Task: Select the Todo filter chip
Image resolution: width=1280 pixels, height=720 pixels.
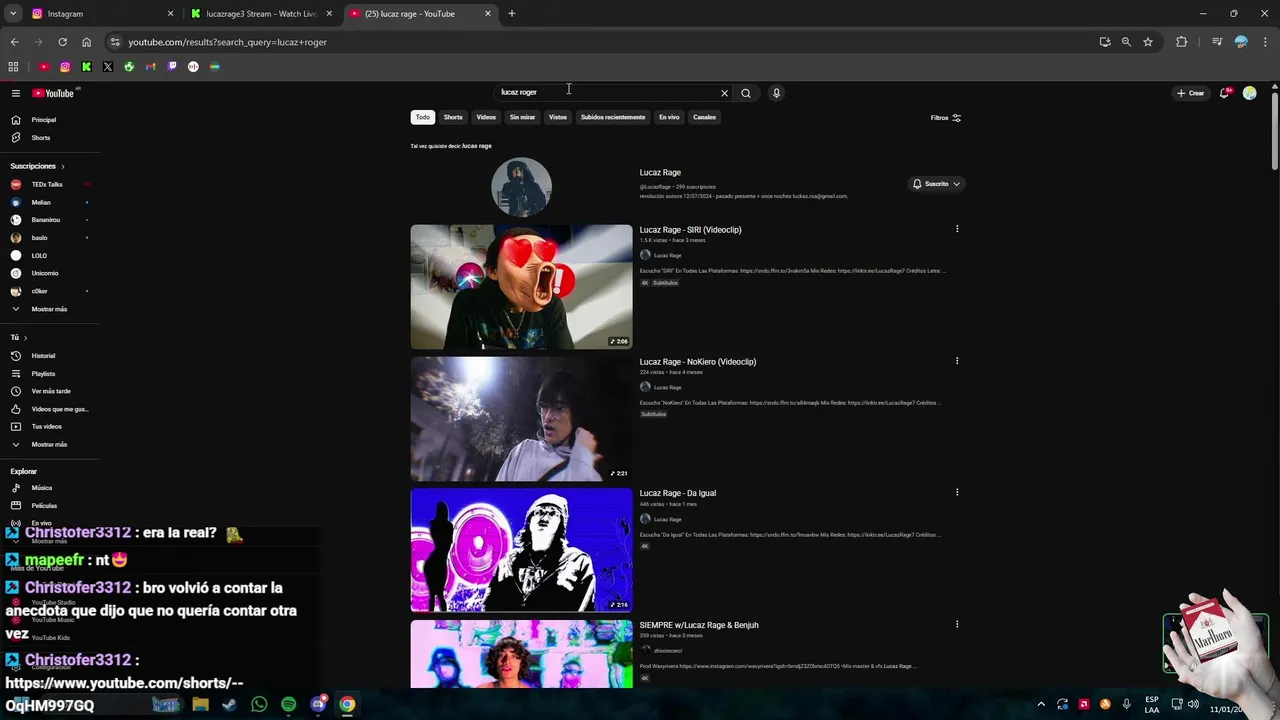Action: [423, 117]
